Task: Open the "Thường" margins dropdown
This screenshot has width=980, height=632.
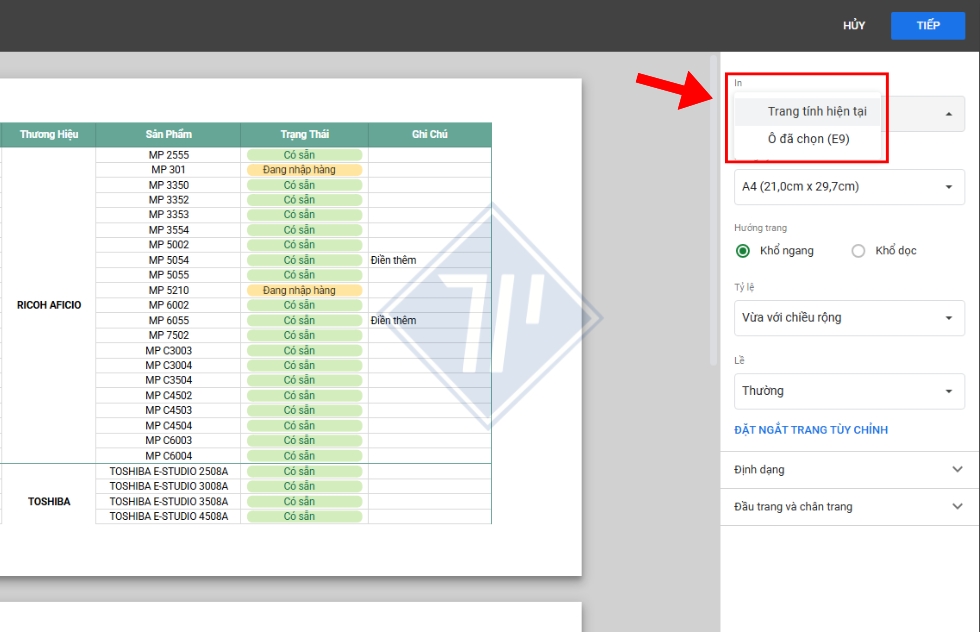Action: 848,391
